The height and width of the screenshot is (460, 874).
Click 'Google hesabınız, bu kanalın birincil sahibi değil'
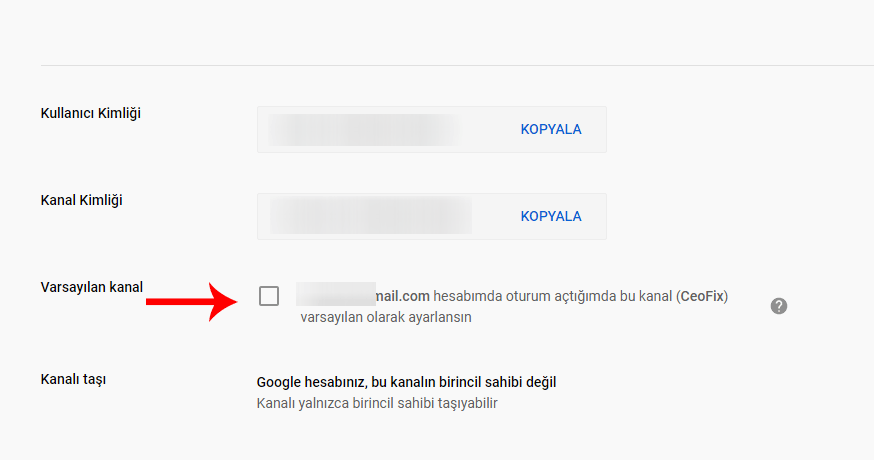pyautogui.click(x=406, y=382)
